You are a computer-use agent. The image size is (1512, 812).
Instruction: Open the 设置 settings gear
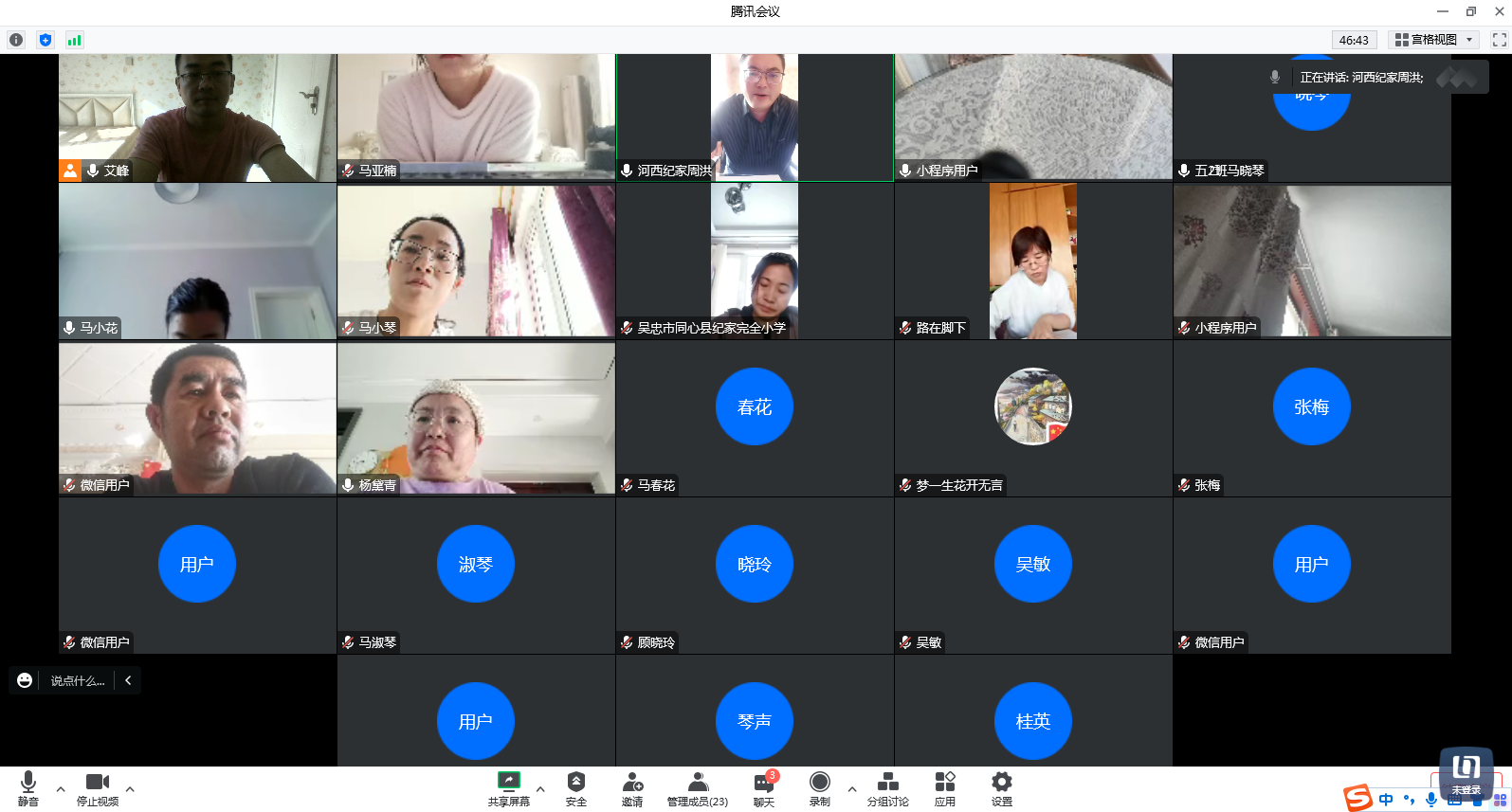[x=1002, y=788]
